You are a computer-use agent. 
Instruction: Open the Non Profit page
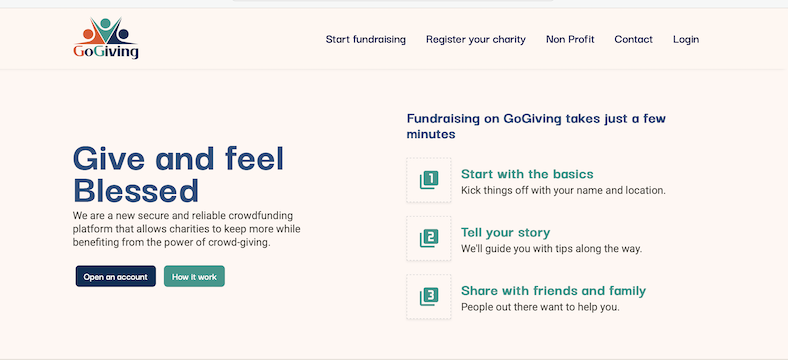tap(570, 39)
